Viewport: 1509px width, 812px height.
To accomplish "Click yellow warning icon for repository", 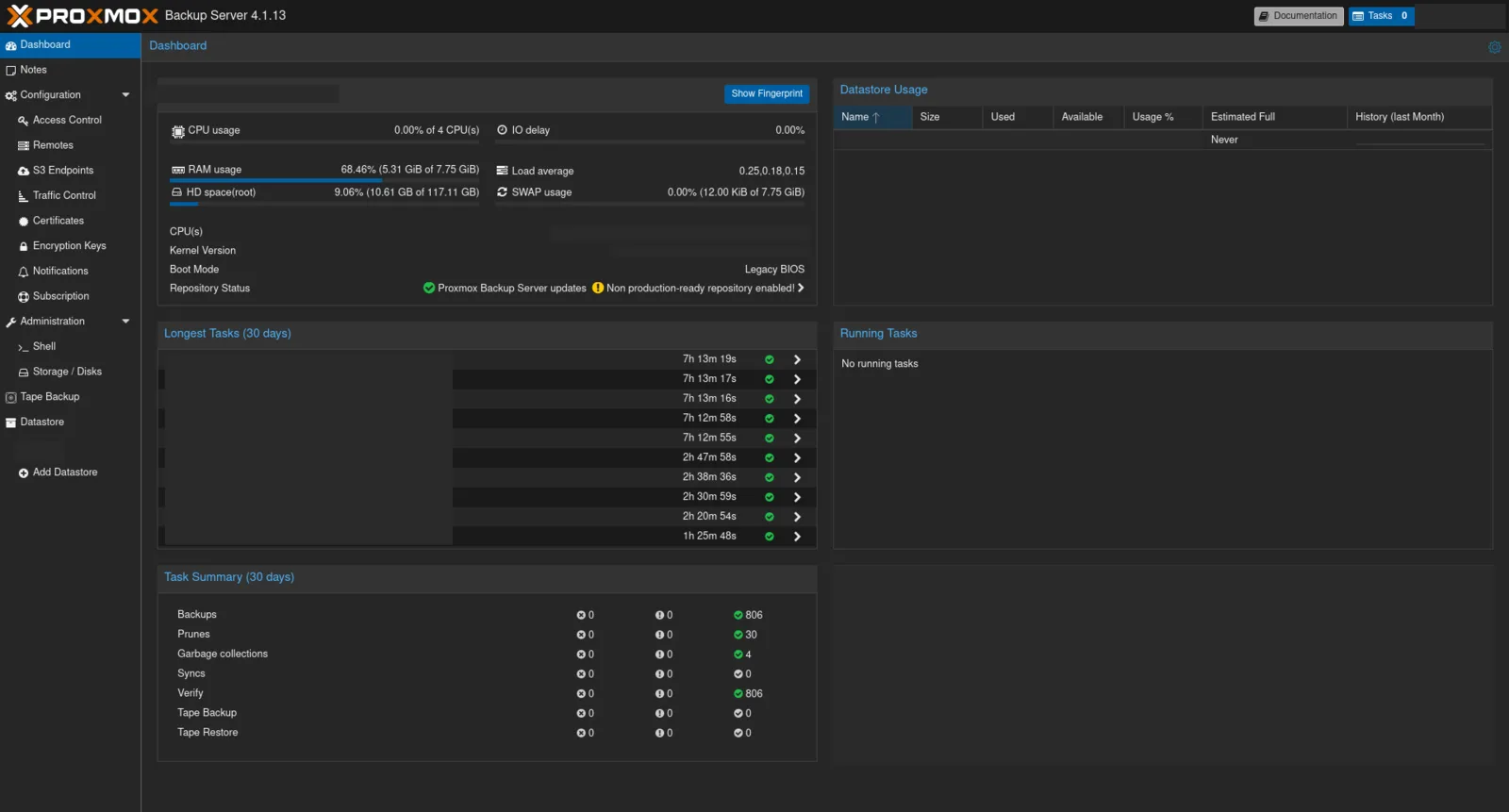I will [598, 289].
